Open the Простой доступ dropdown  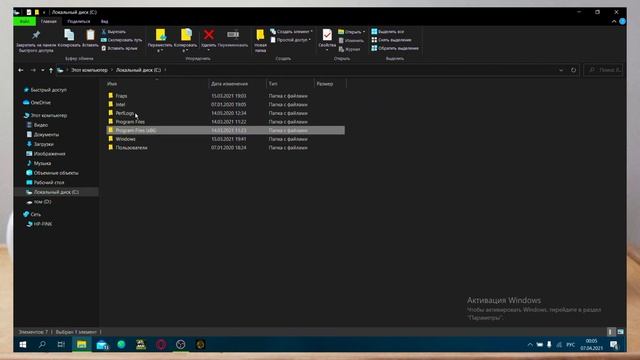(x=291, y=40)
